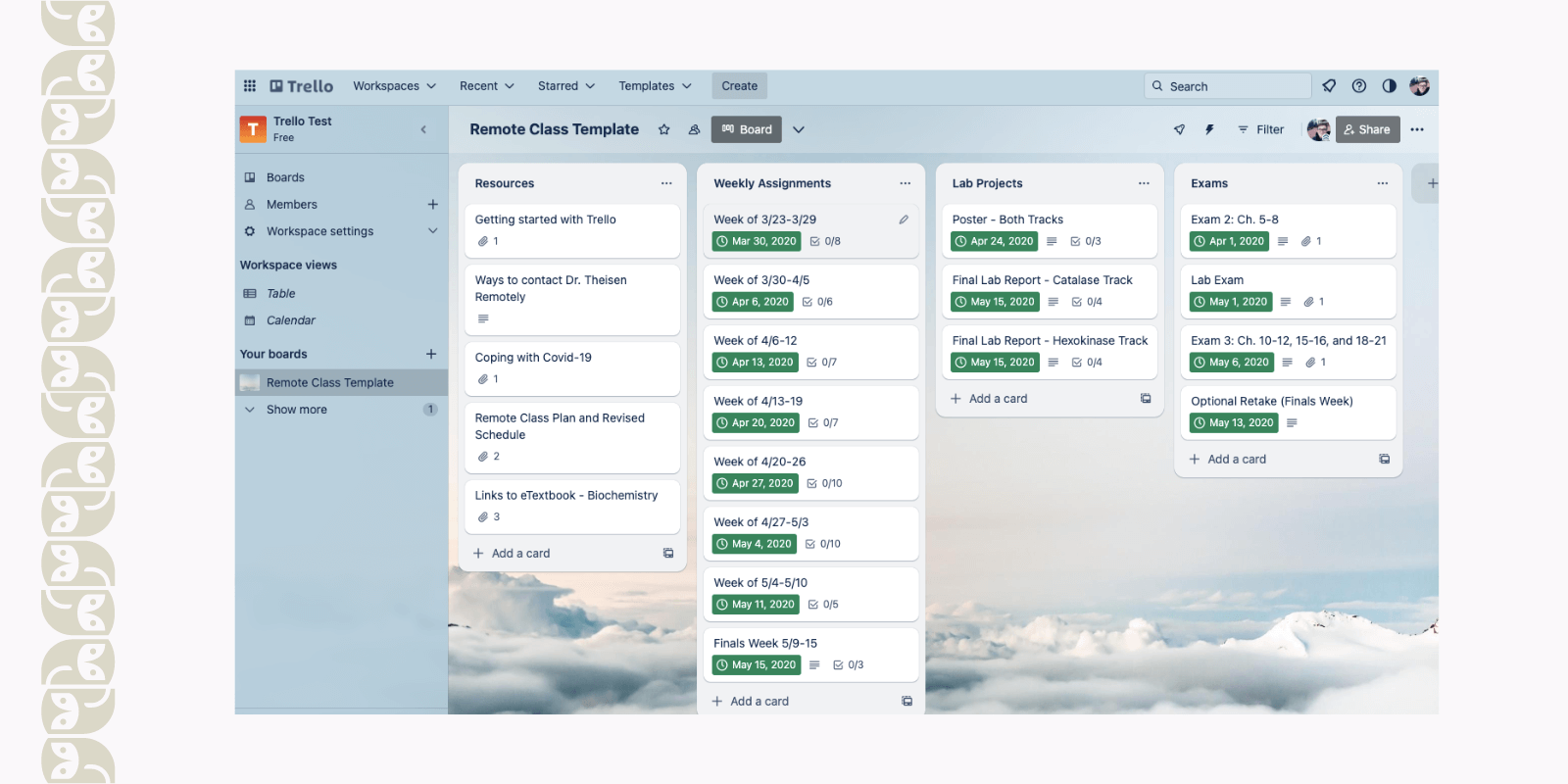Open Weekly Assignments list actions menu
Viewport: 1568px width, 784px height.
906,183
